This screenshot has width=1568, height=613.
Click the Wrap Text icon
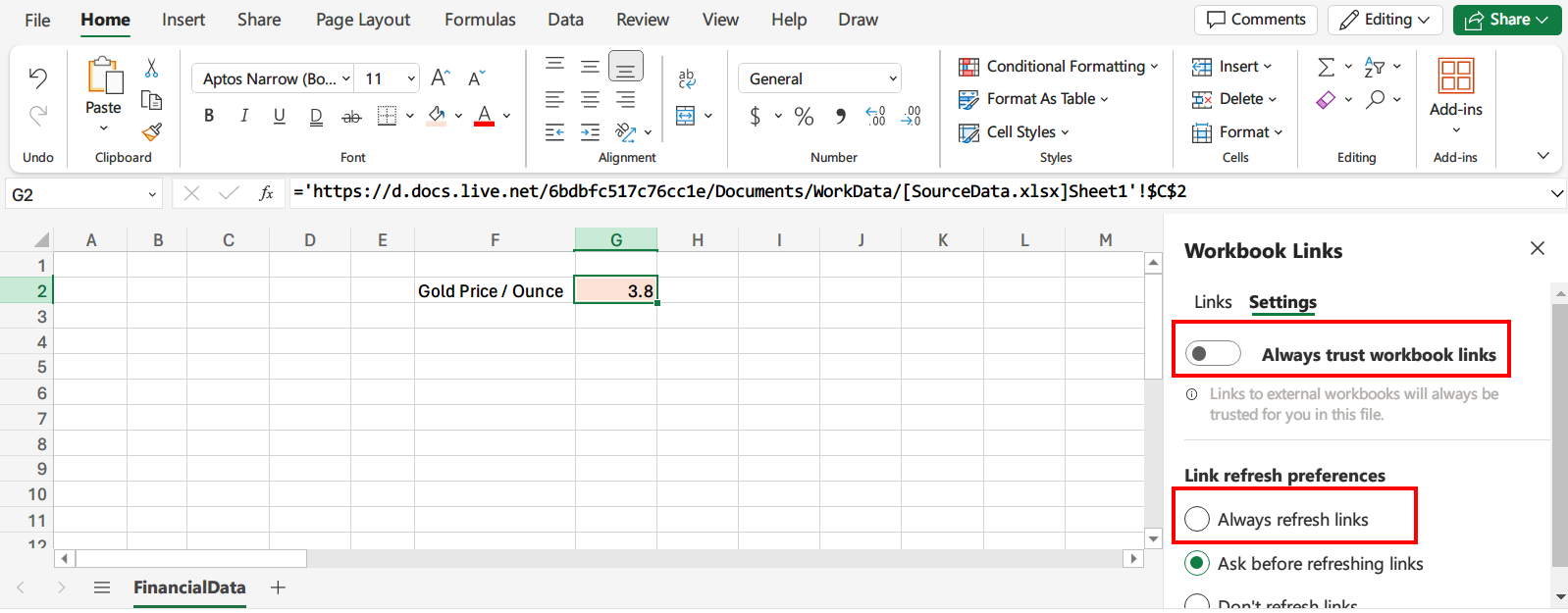click(687, 78)
